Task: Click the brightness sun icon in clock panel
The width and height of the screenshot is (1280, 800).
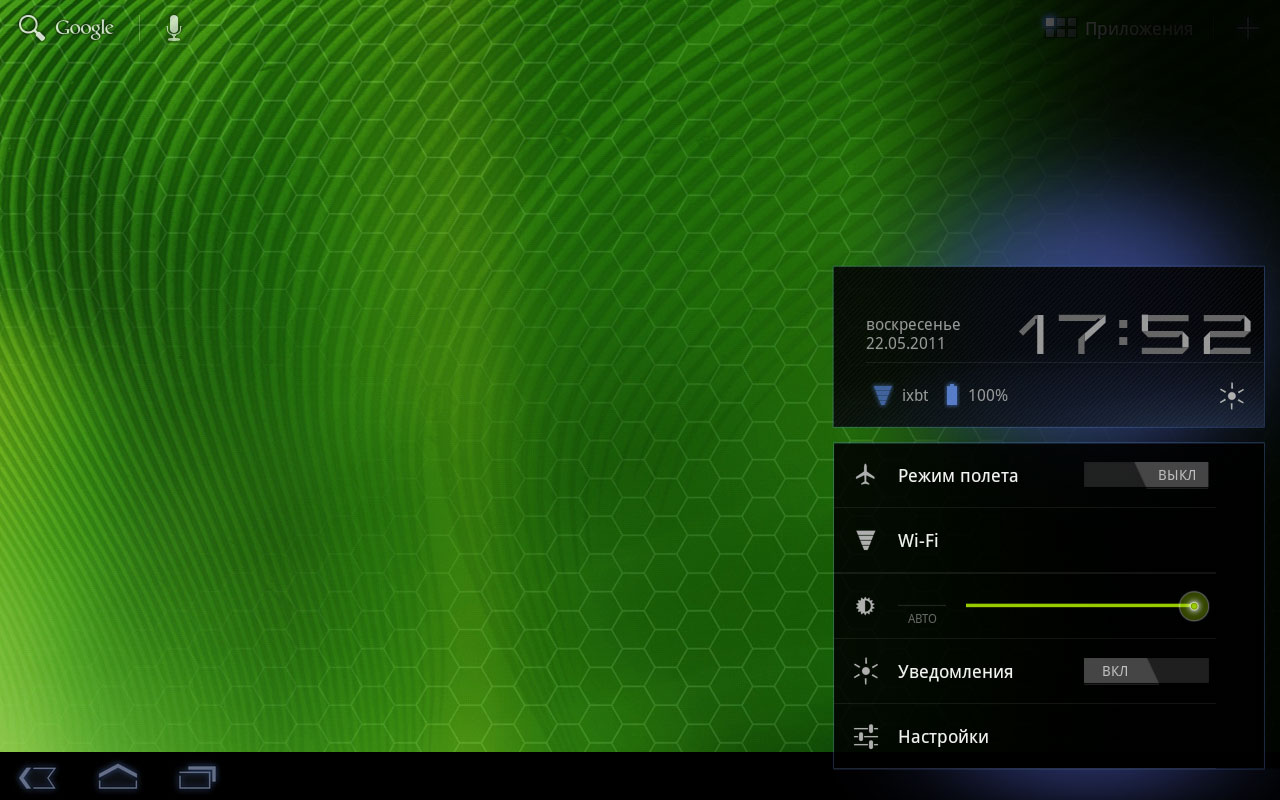Action: click(1232, 396)
